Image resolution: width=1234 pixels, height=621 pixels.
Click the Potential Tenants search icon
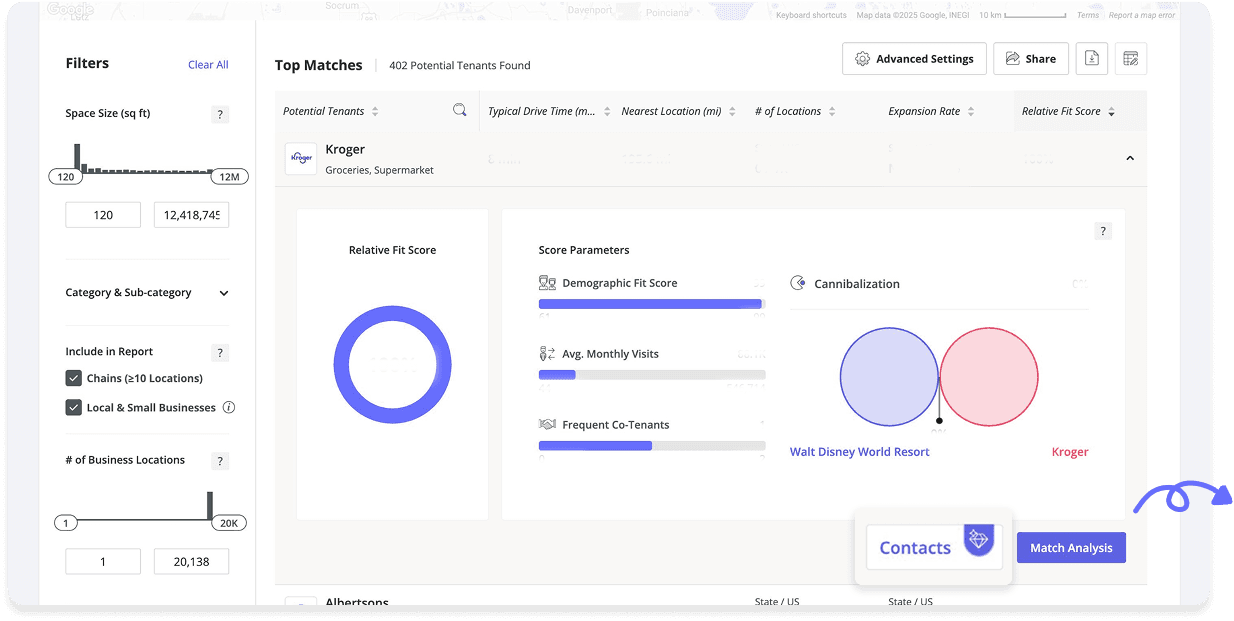(x=460, y=110)
